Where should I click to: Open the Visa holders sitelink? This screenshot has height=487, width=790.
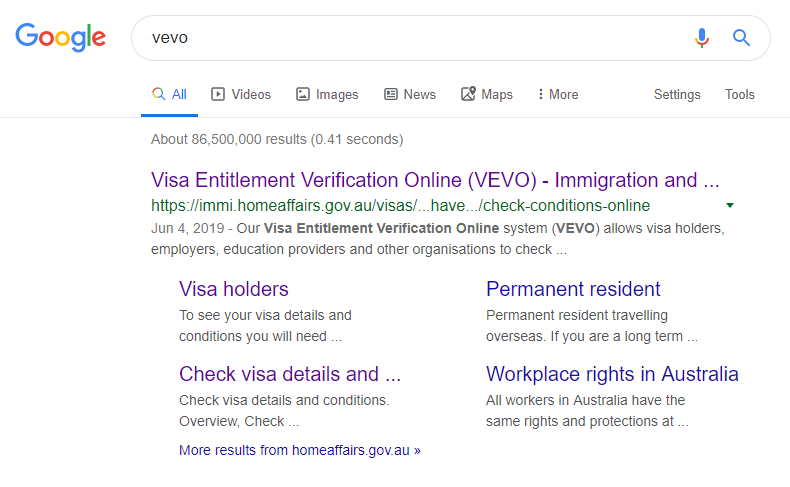(x=234, y=289)
